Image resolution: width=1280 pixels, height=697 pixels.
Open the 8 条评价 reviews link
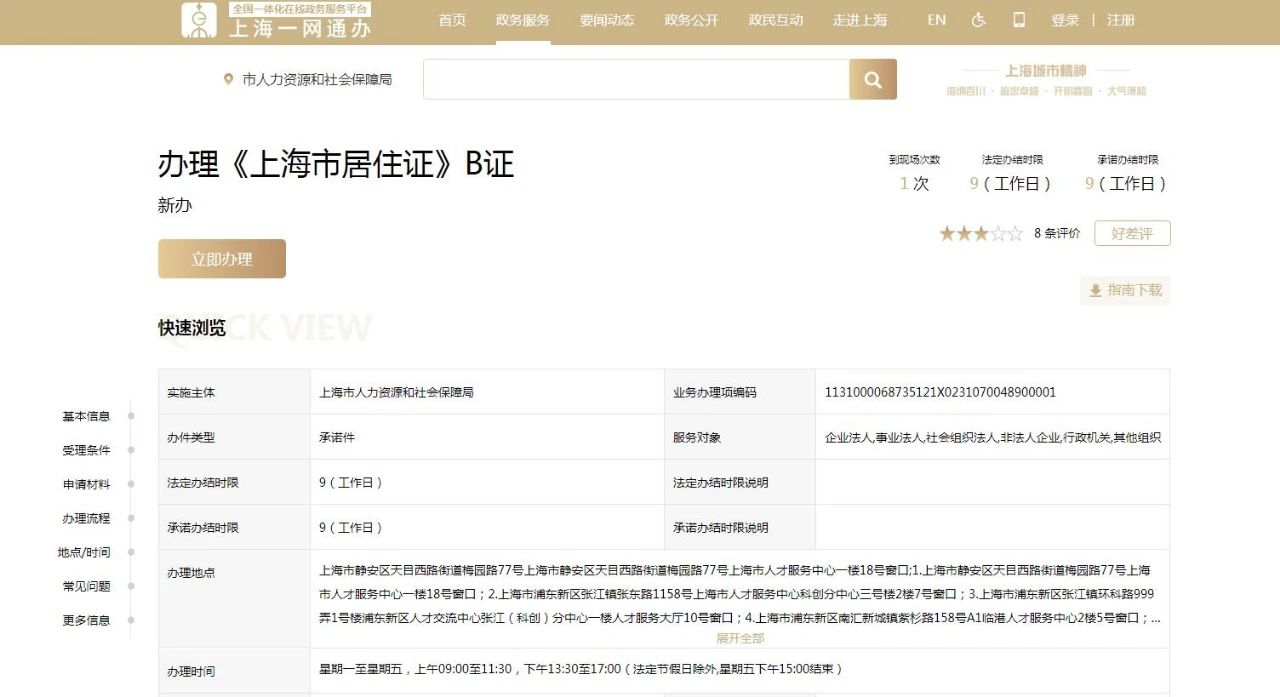click(x=1057, y=233)
